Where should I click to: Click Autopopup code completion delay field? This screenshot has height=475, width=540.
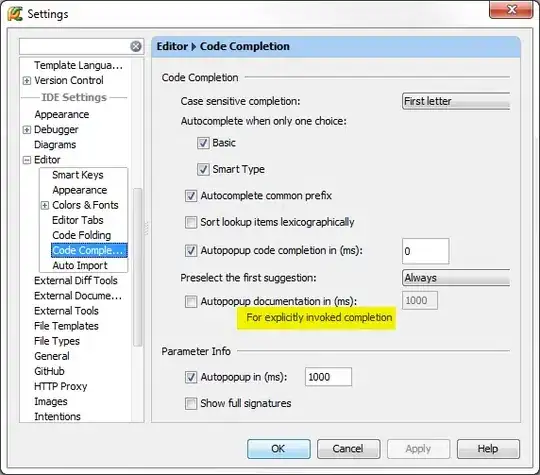[426, 251]
